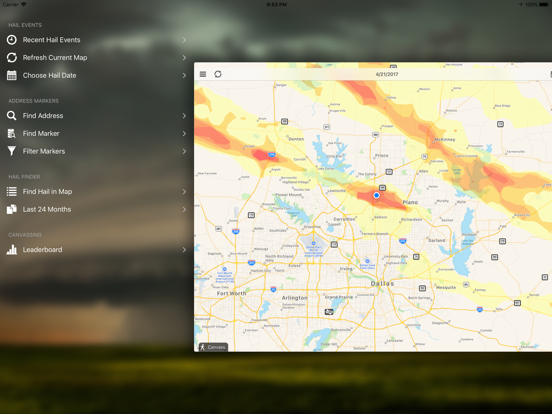Click the Dallas Love Field airport marker
Screen dimensions: 552x414
coord(367,261)
